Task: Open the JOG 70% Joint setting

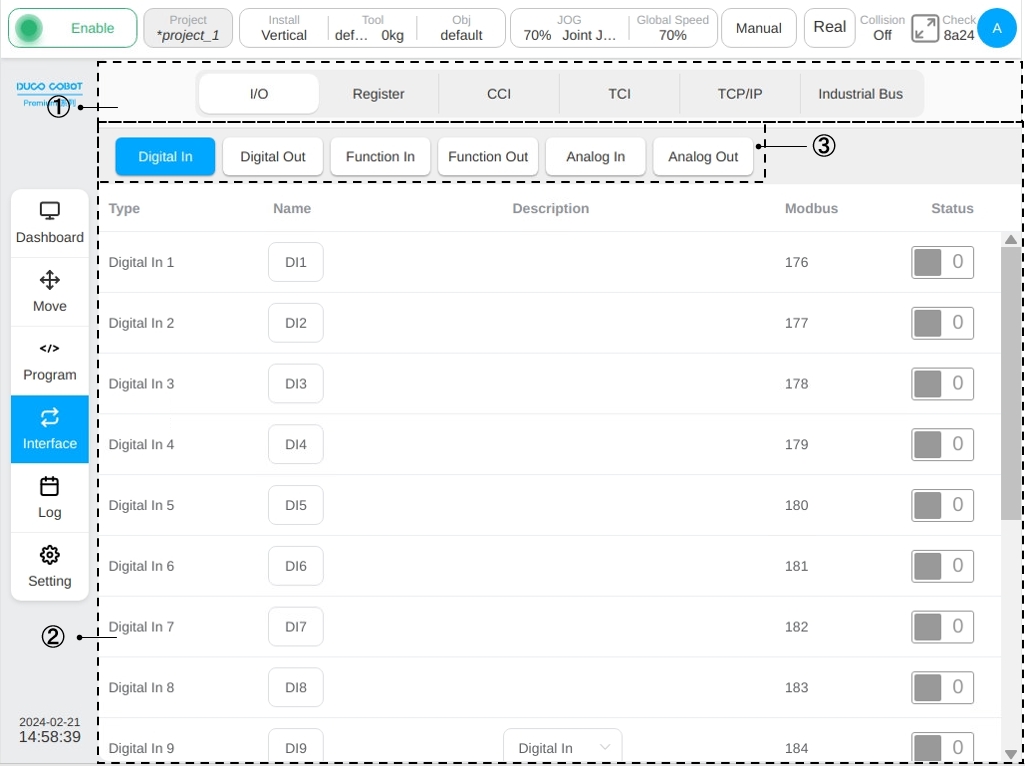Action: pyautogui.click(x=569, y=28)
